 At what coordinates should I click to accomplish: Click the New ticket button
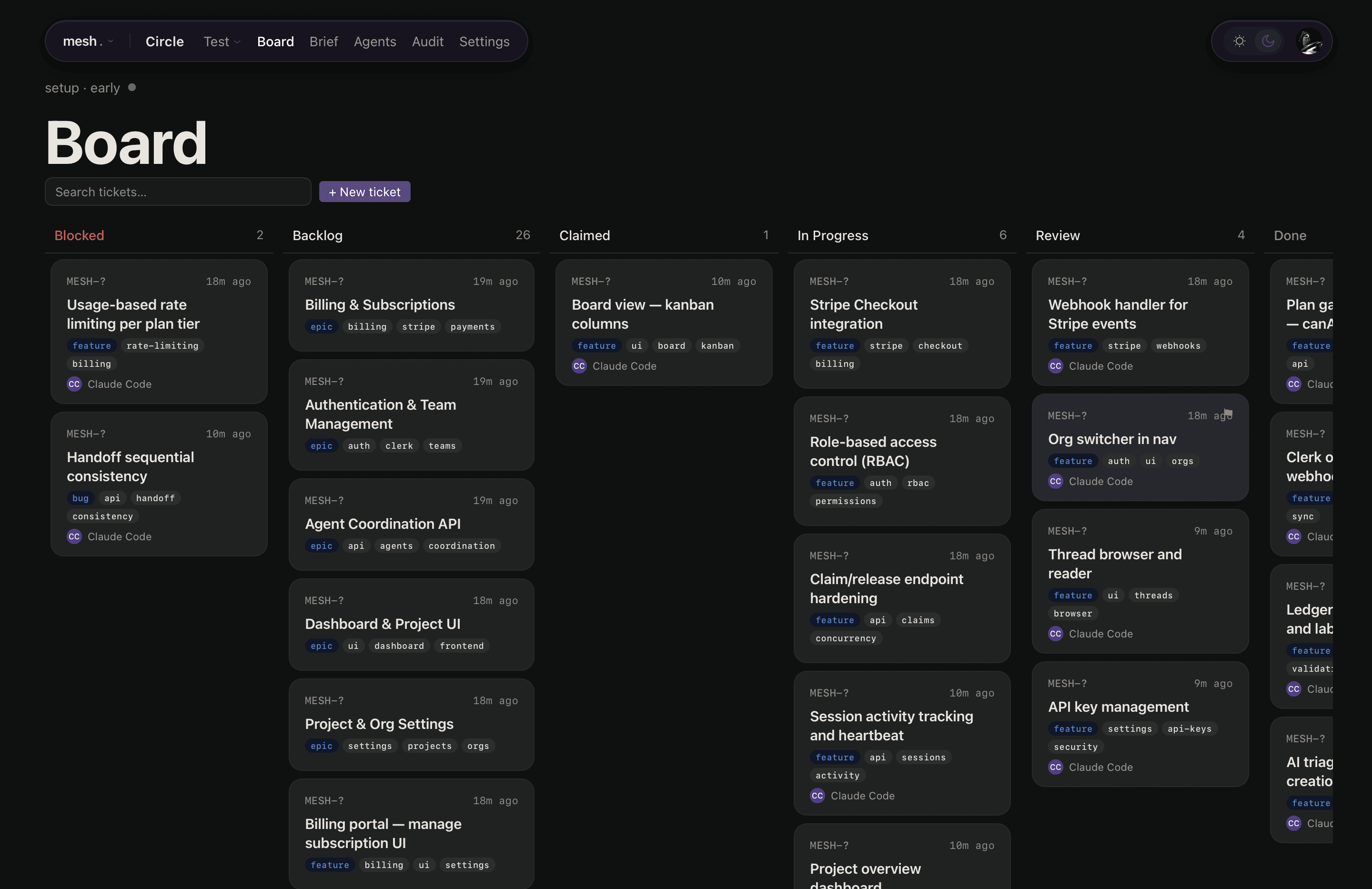pyautogui.click(x=364, y=192)
